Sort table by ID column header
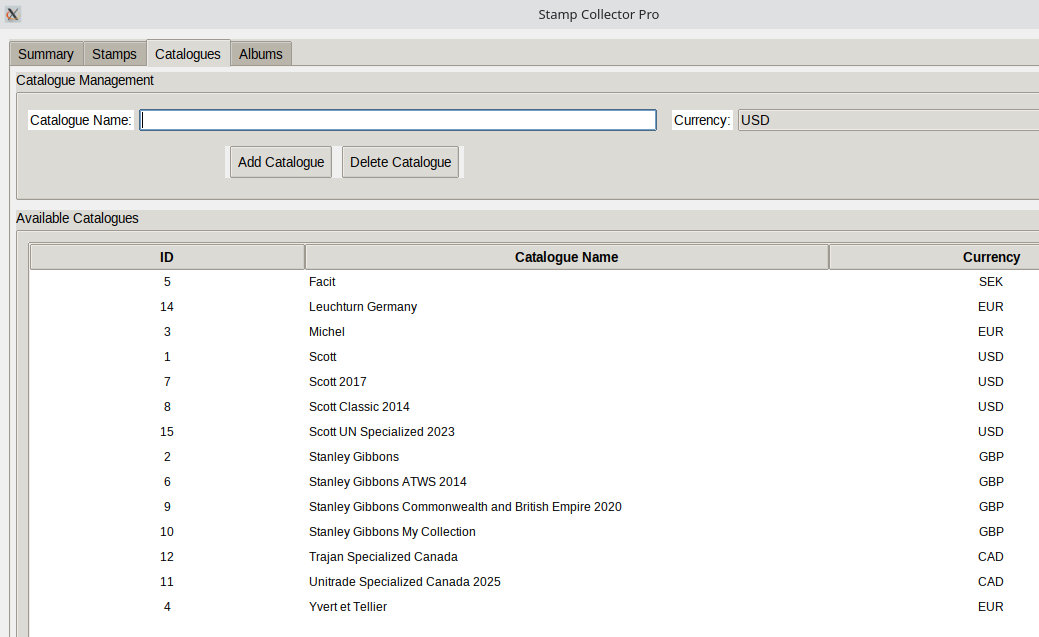The width and height of the screenshot is (1039, 637). (167, 257)
